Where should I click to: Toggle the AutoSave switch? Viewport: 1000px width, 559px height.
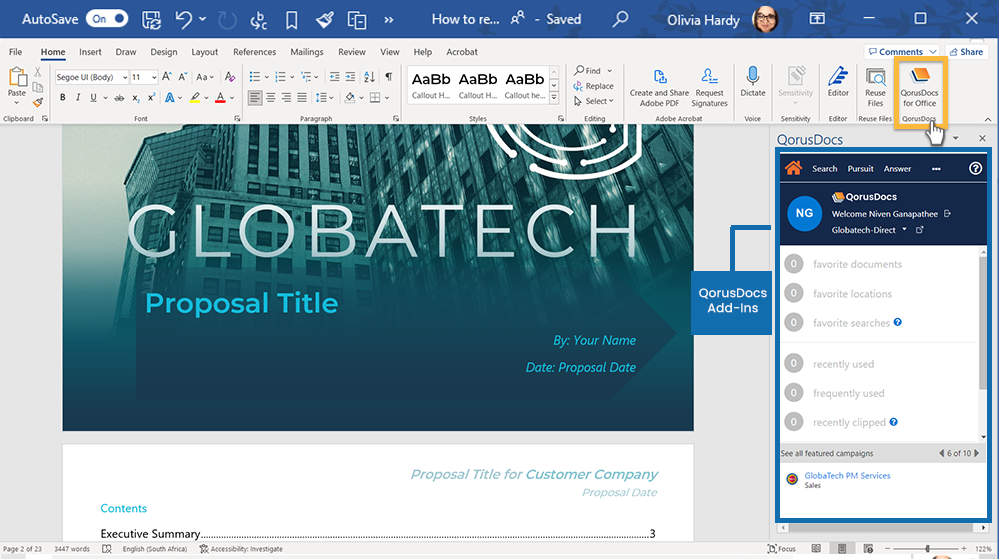pyautogui.click(x=106, y=18)
